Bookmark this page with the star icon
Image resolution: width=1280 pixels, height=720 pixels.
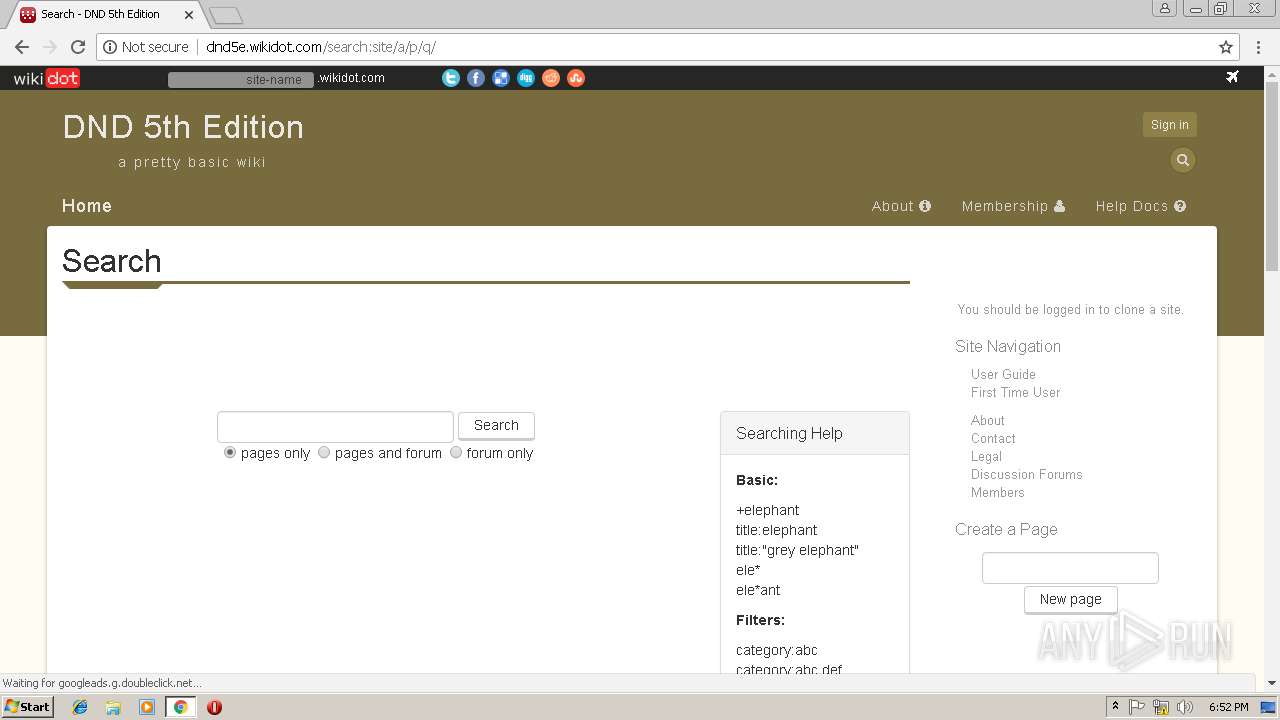(1226, 47)
